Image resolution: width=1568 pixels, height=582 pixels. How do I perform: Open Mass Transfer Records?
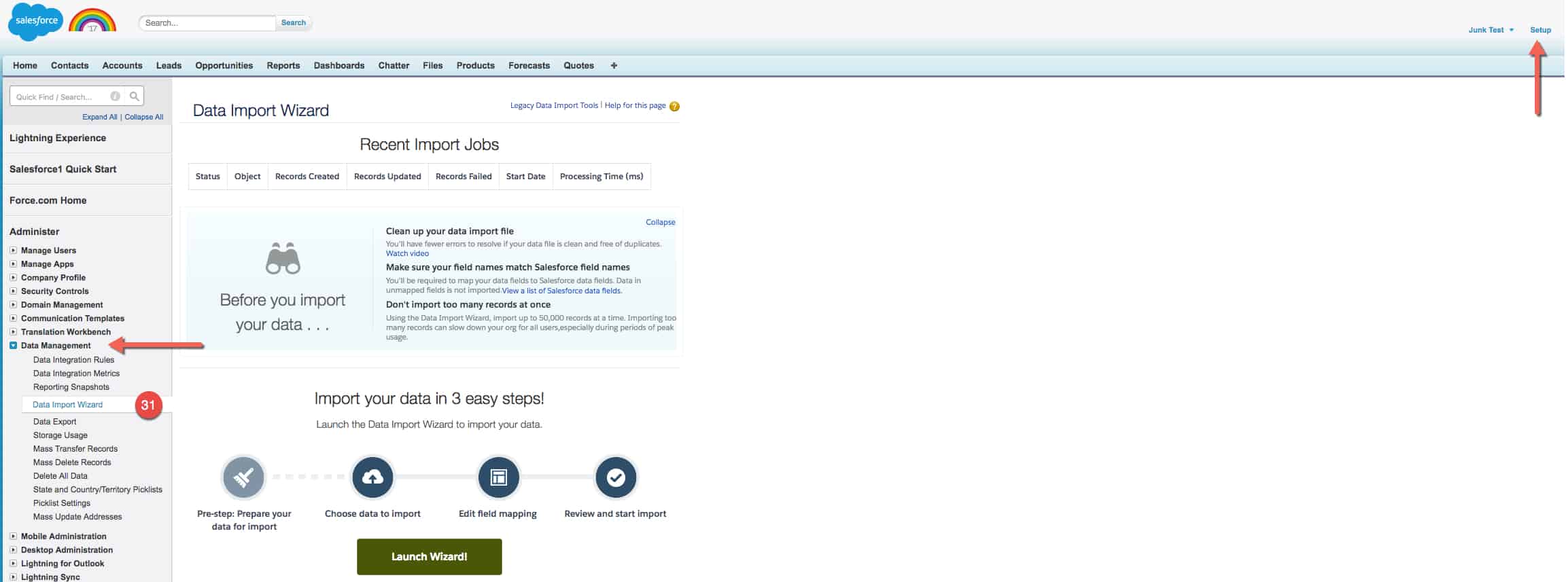click(x=75, y=449)
